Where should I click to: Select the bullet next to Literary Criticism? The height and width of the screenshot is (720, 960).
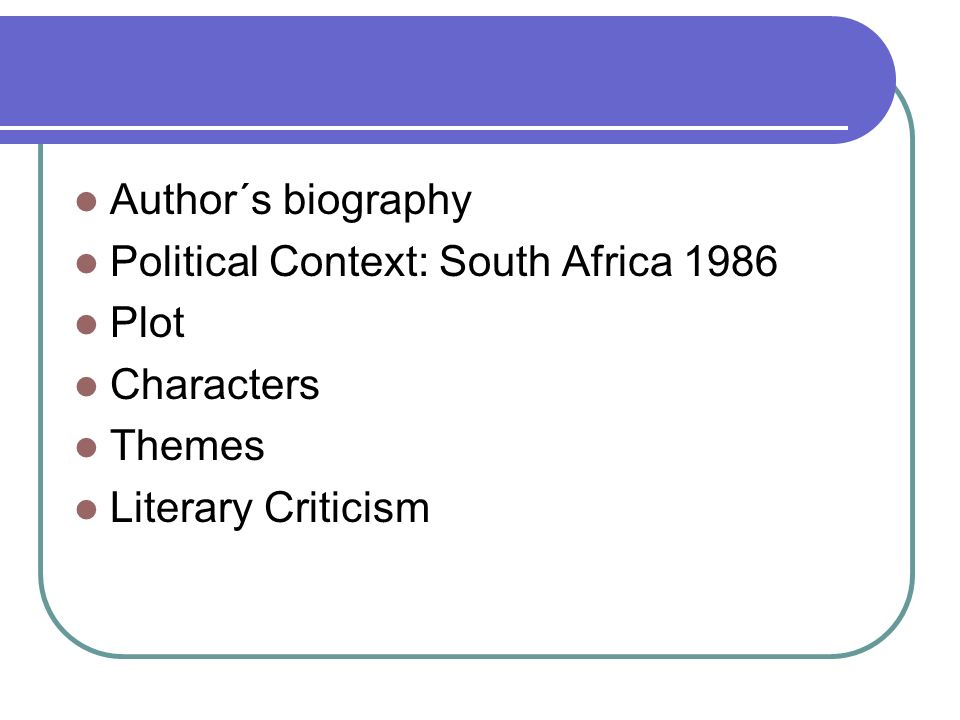(86, 510)
